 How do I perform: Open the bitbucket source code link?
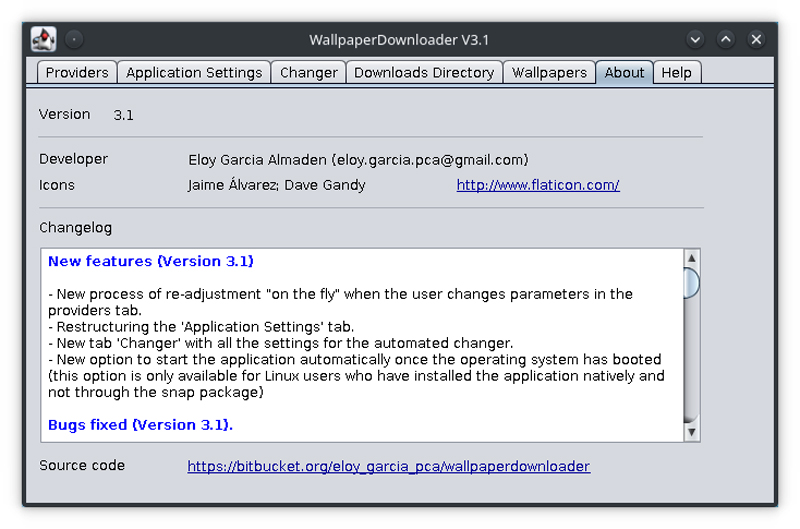coord(389,466)
